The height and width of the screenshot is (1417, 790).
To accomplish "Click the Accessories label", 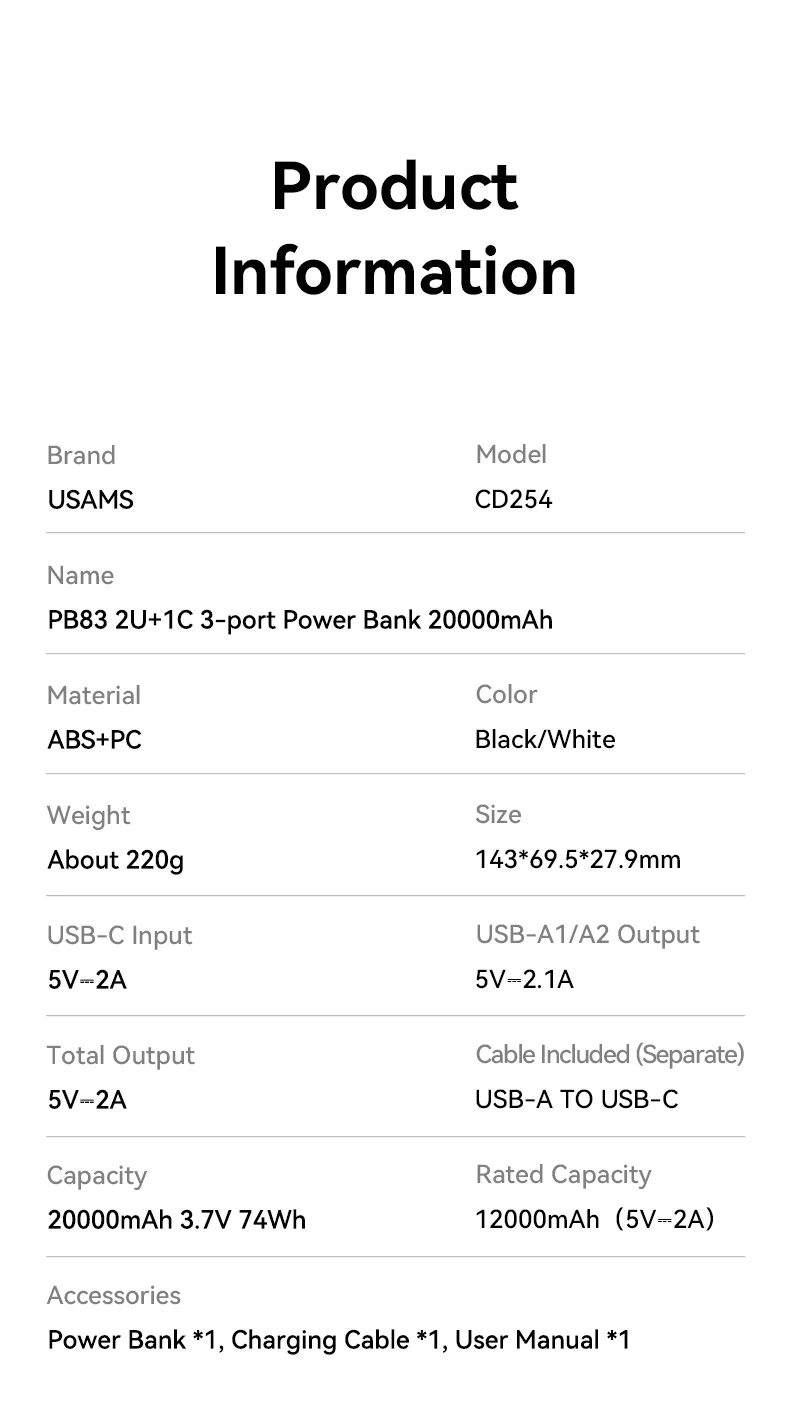I will point(114,1295).
